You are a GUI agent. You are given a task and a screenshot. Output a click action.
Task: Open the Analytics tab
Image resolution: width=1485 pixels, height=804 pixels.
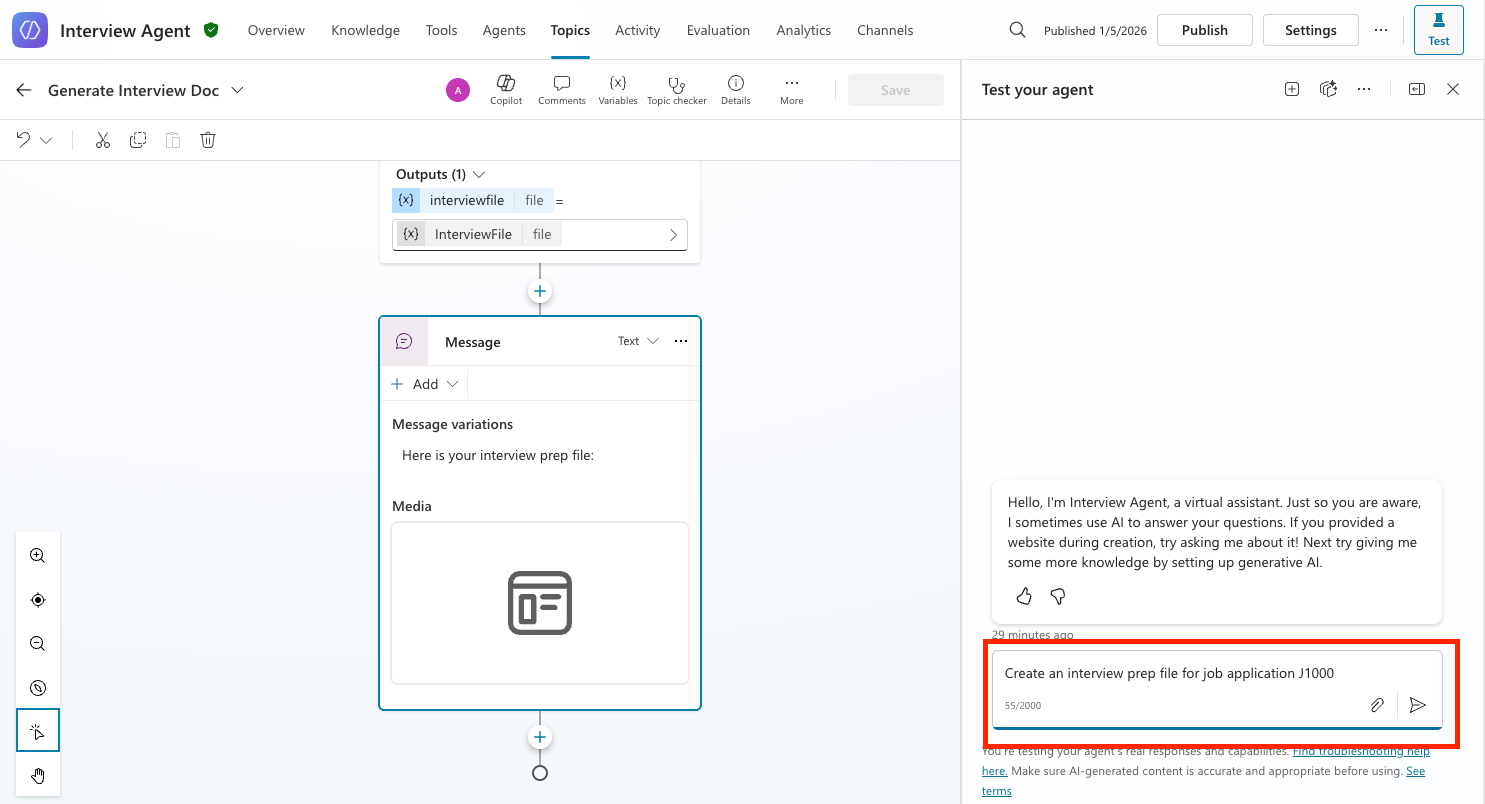pyautogui.click(x=803, y=30)
